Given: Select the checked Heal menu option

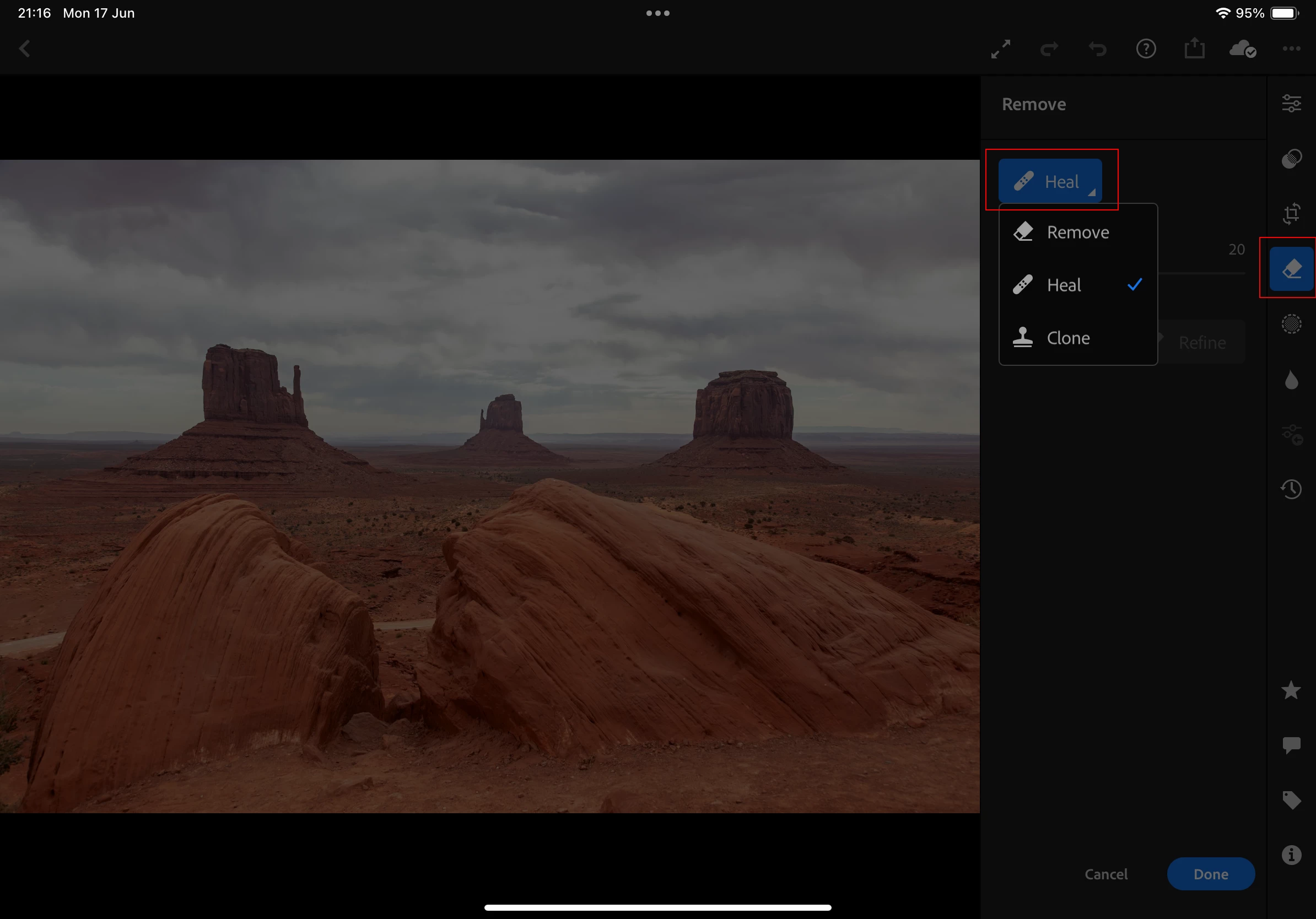Looking at the screenshot, I should [1064, 285].
